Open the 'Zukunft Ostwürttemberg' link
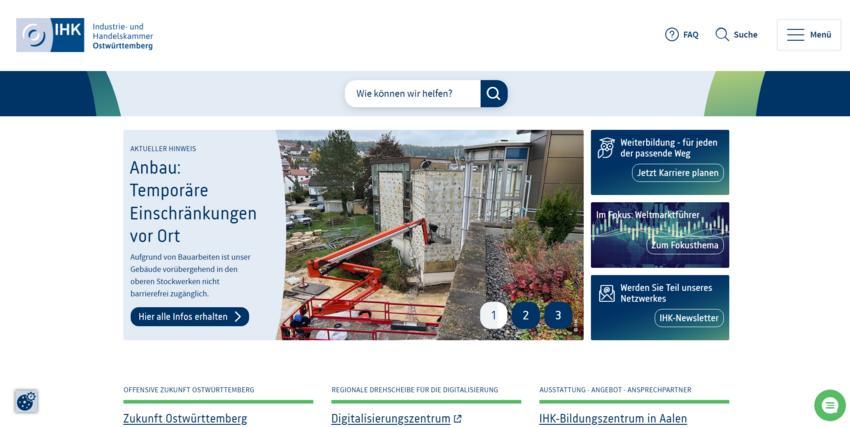 (x=185, y=419)
